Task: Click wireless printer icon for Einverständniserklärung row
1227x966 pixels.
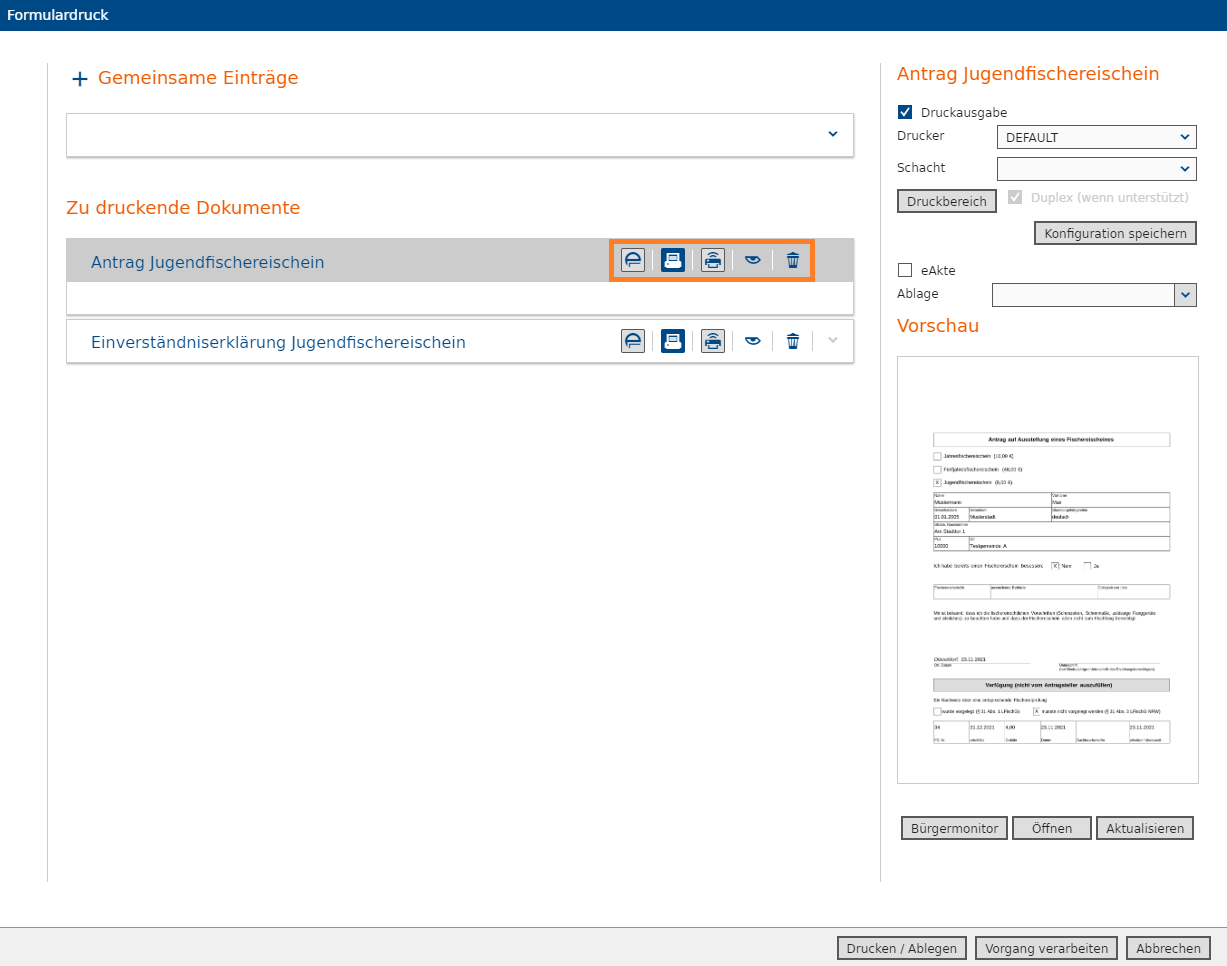Action: (713, 341)
